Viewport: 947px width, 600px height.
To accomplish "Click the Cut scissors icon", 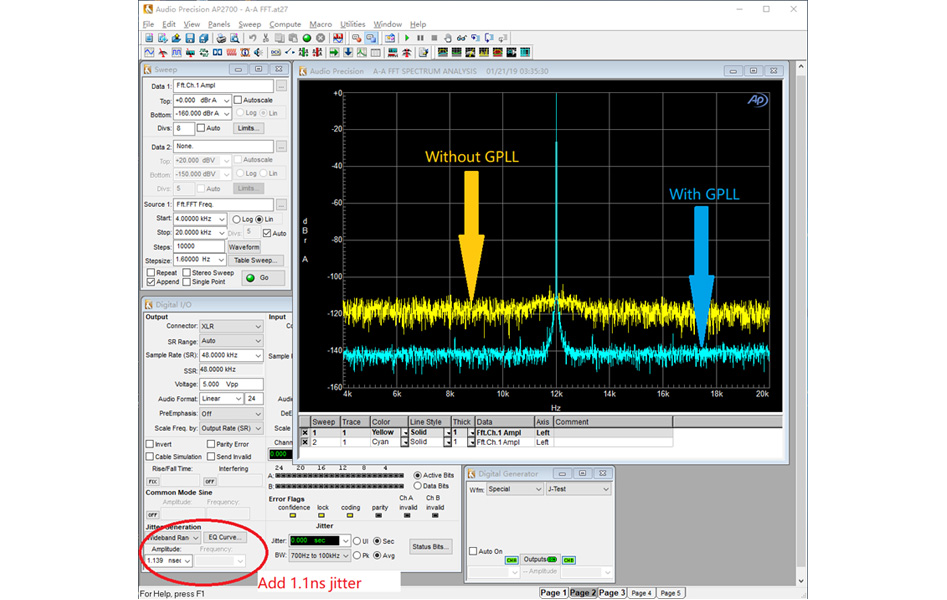I will click(x=265, y=38).
